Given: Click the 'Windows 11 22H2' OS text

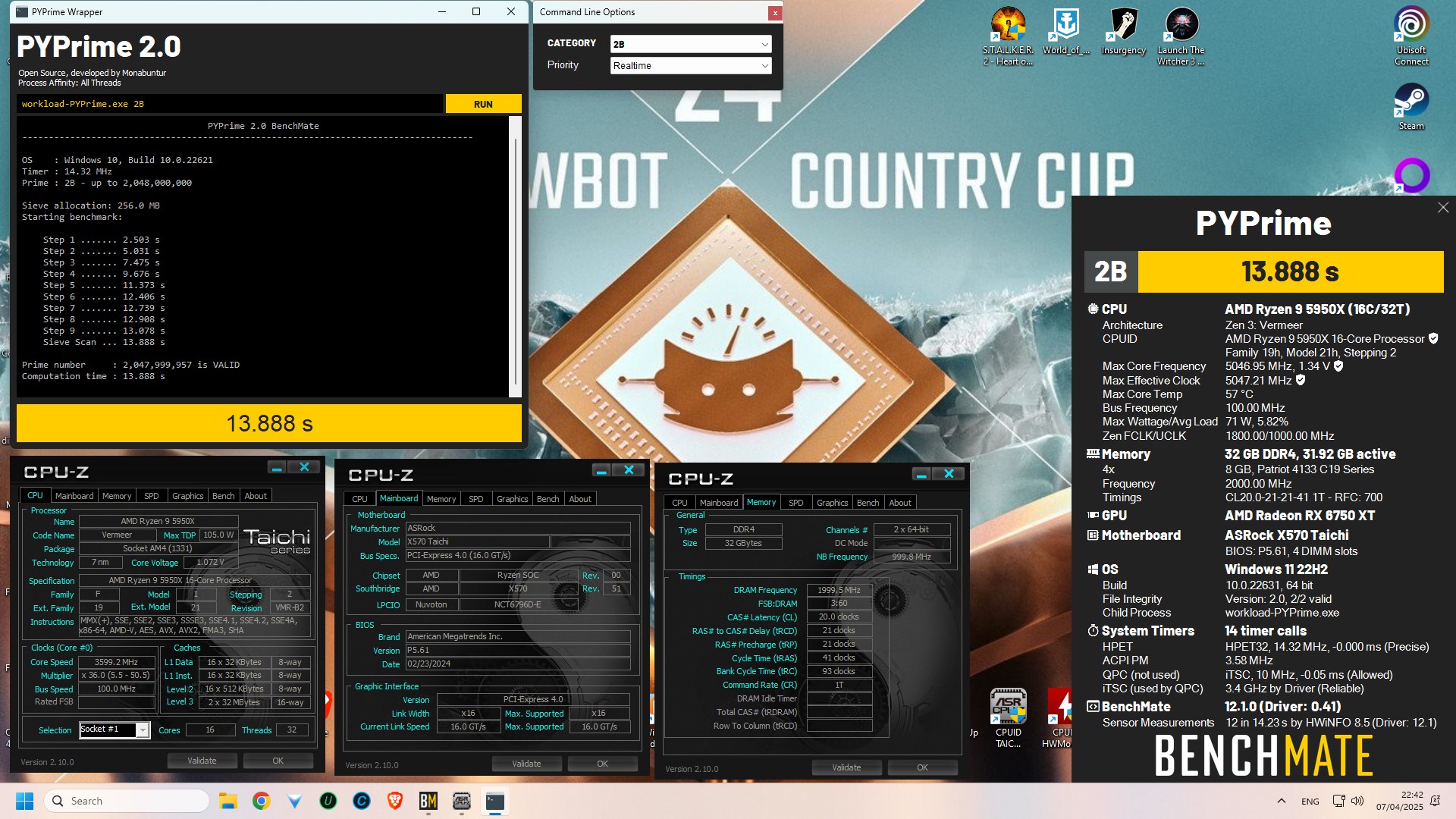Looking at the screenshot, I should point(1276,570).
